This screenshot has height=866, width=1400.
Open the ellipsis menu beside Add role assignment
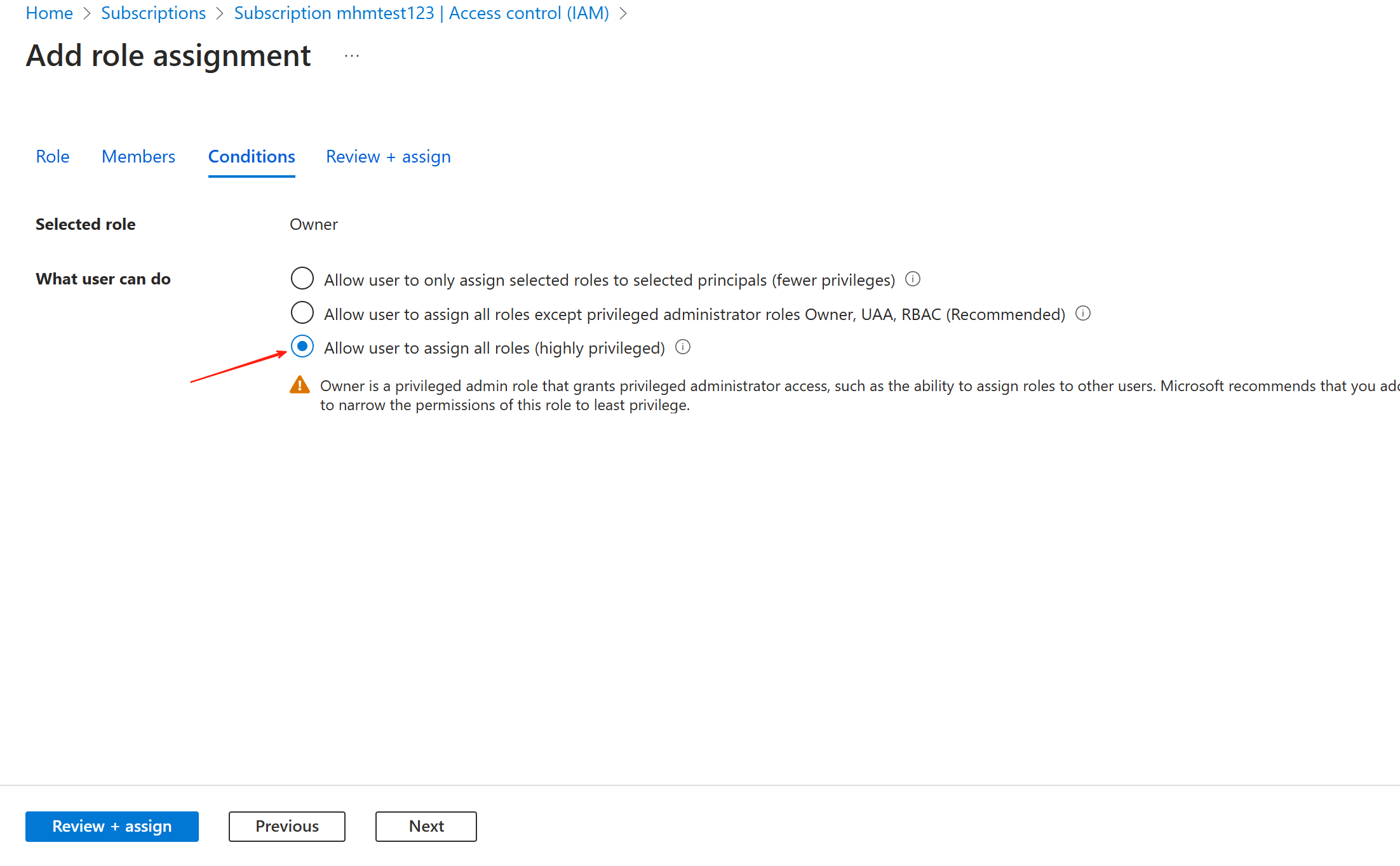[352, 56]
